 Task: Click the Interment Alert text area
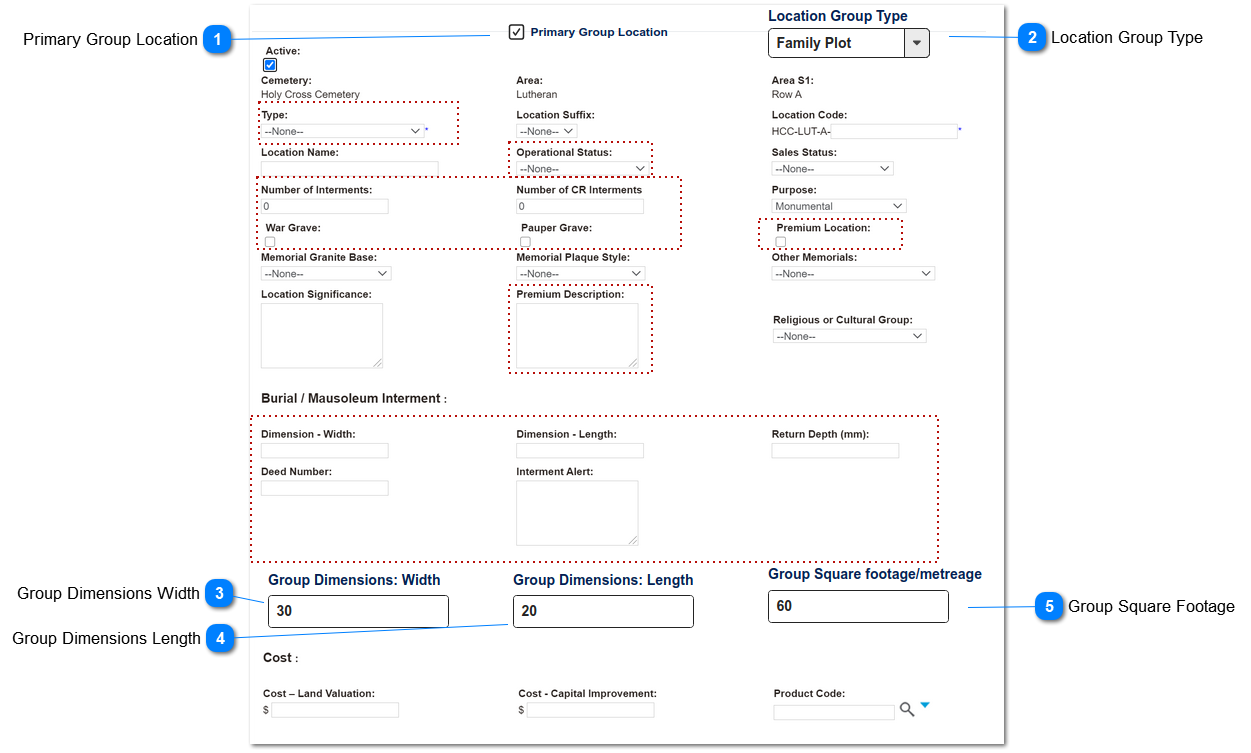click(x=577, y=513)
